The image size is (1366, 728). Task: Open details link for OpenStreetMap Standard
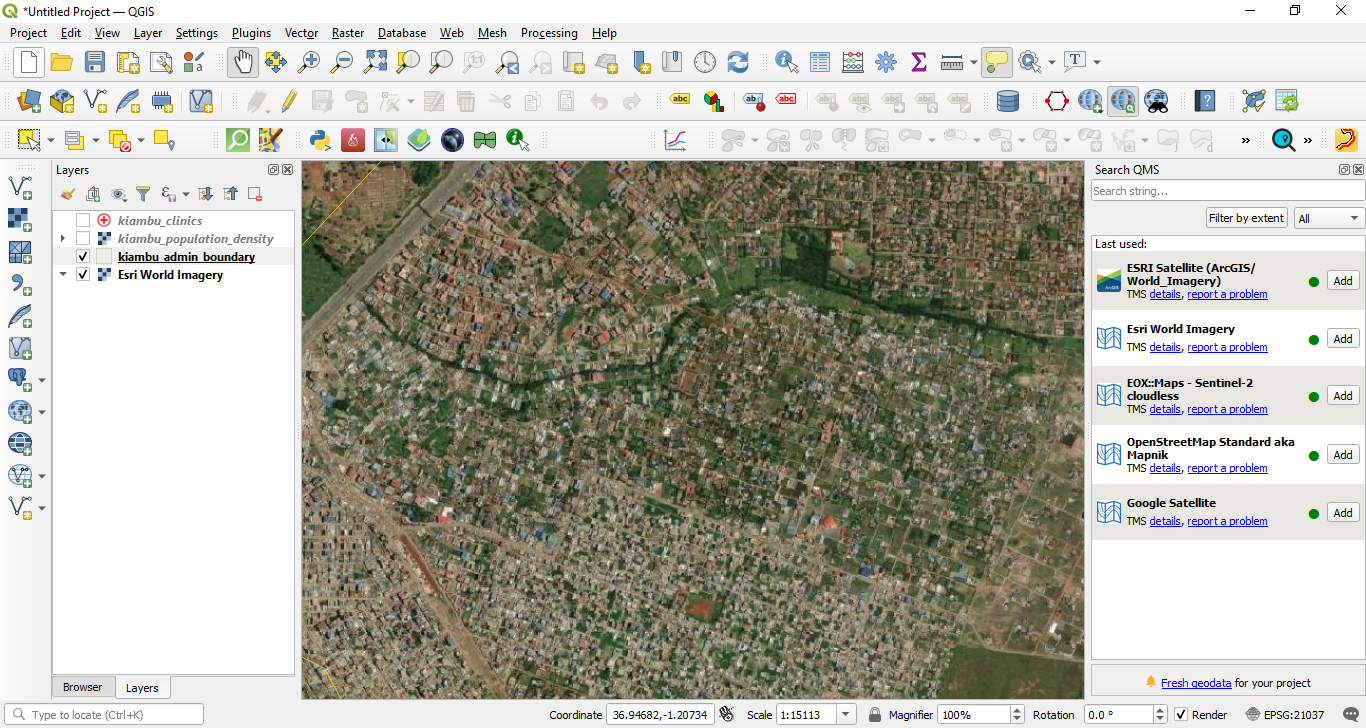click(x=1165, y=468)
